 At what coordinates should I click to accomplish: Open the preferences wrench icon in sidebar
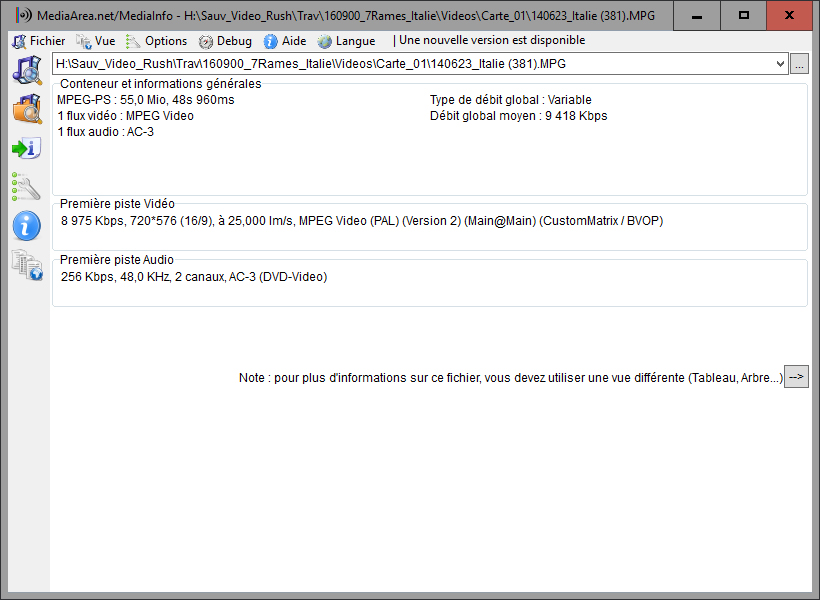point(26,187)
